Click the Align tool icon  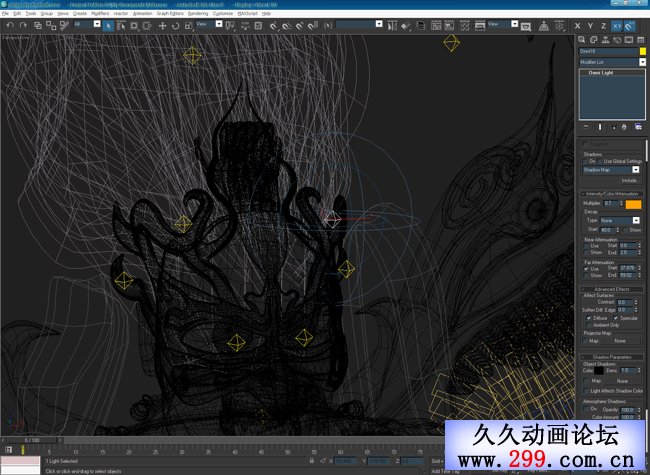coord(406,26)
